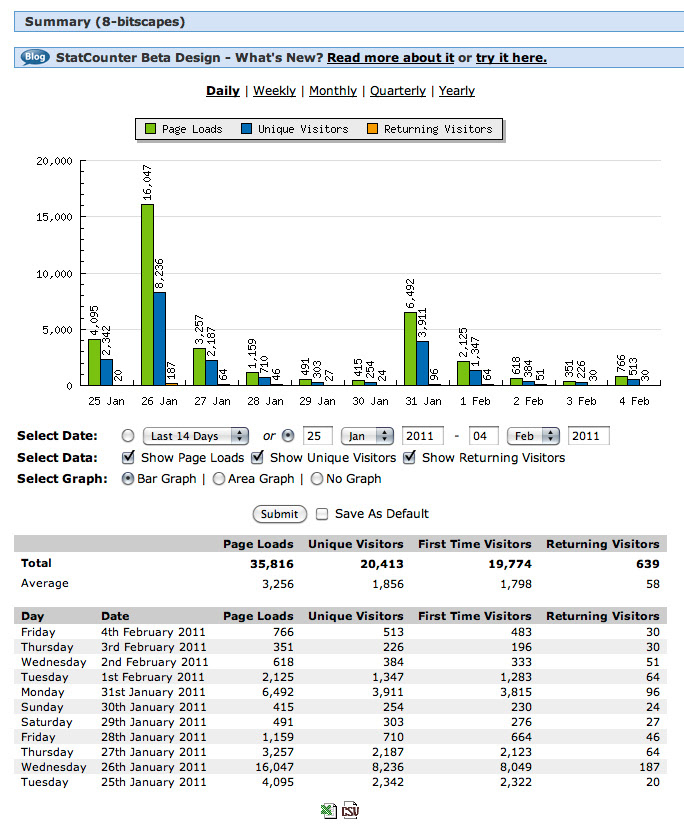Open the Last 14 Days dropdown
Image resolution: width=684 pixels, height=829 pixels.
point(196,436)
